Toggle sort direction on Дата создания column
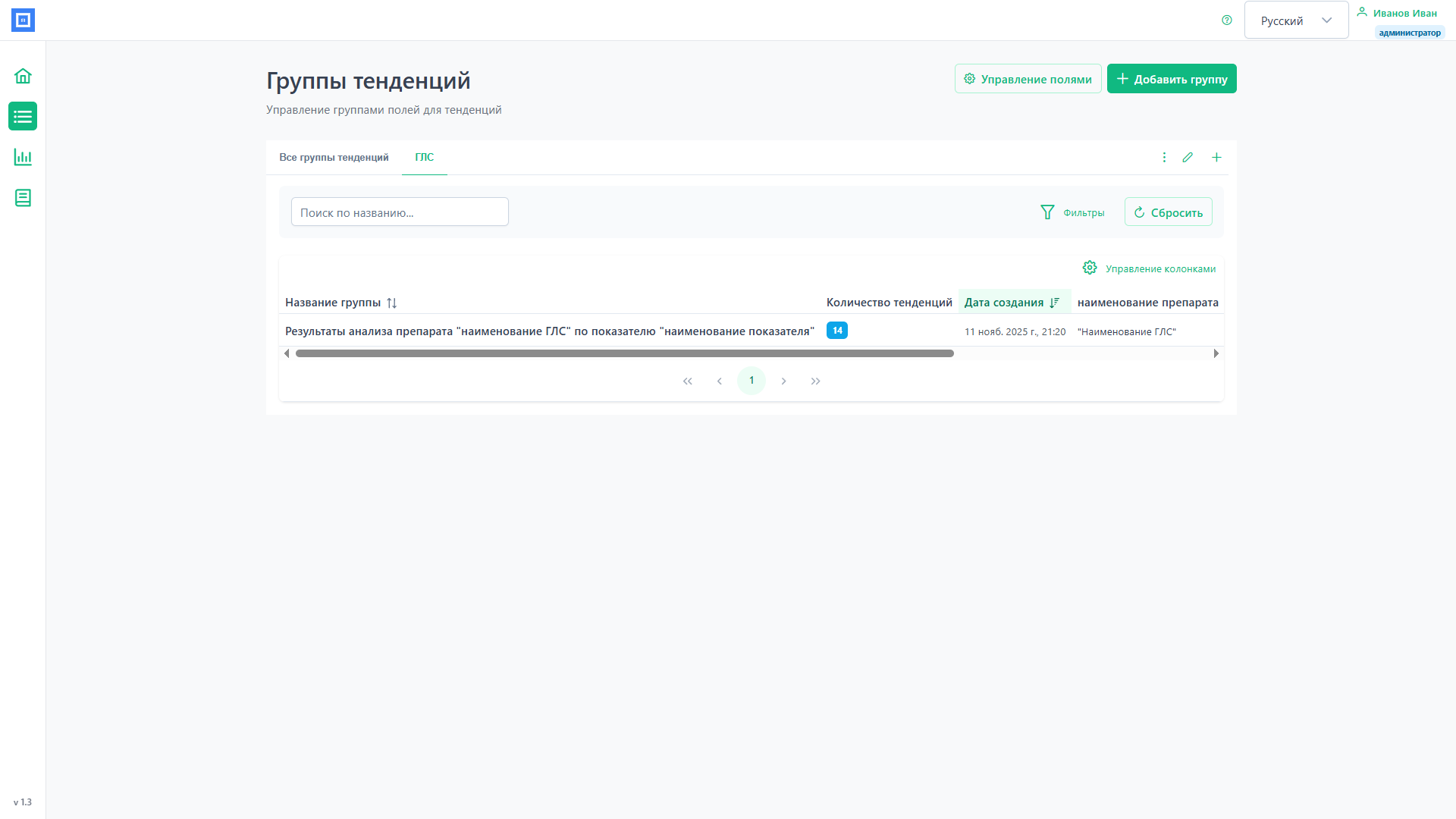The image size is (1456, 819). (1054, 302)
